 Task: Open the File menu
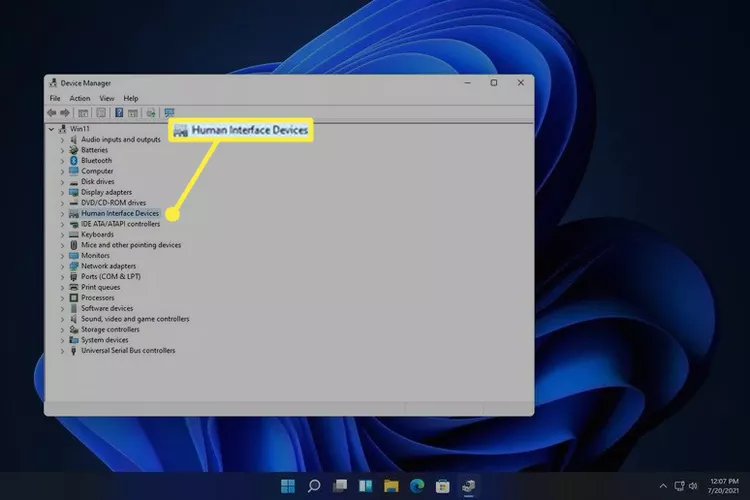(x=55, y=98)
